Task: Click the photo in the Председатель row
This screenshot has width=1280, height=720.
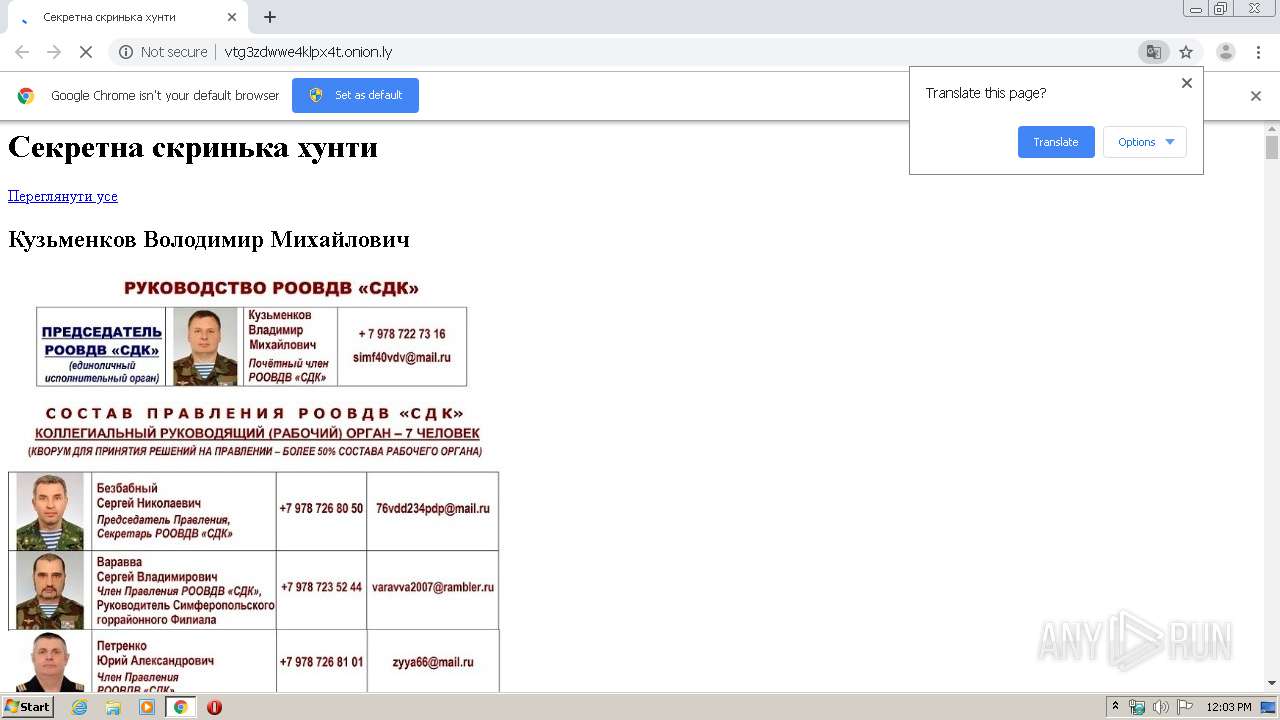Action: tap(205, 346)
